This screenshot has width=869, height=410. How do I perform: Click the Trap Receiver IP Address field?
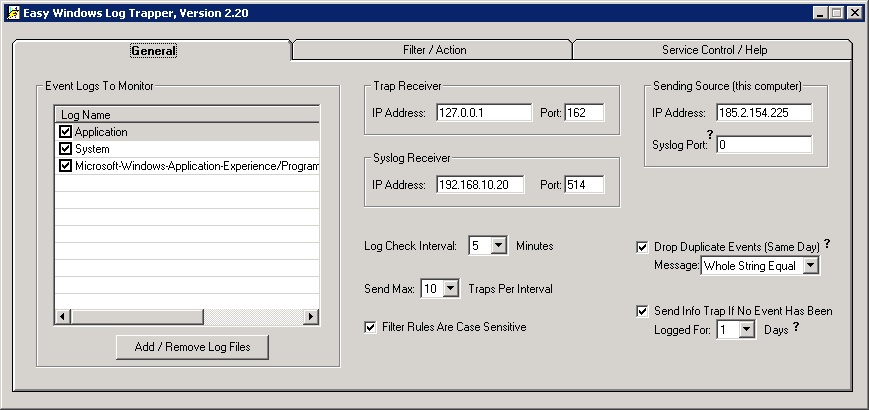coord(484,112)
